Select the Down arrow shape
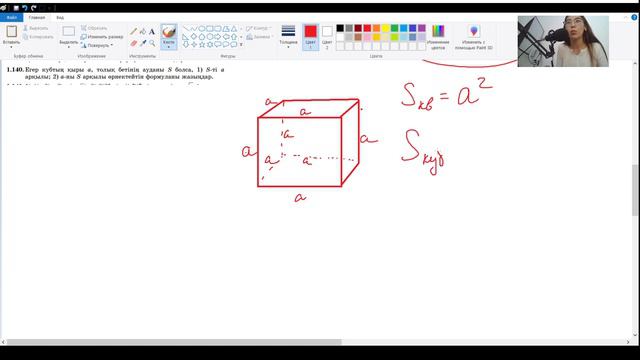The width and height of the screenshot is (640, 360). tap(186, 44)
